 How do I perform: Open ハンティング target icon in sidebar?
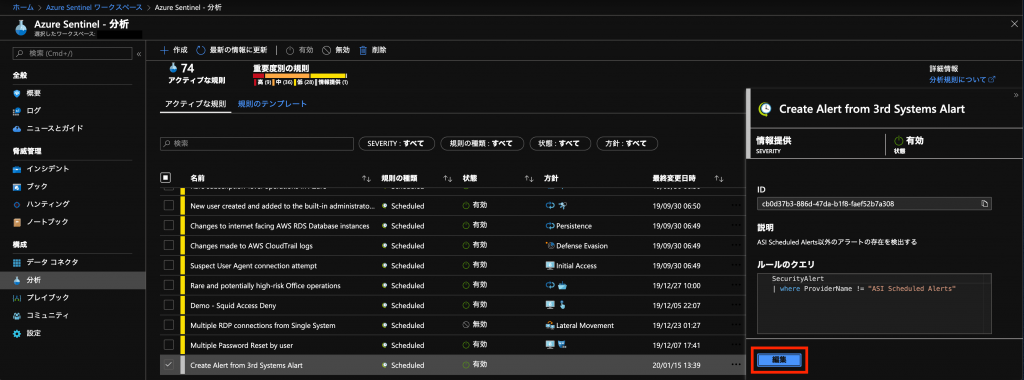tap(18, 204)
